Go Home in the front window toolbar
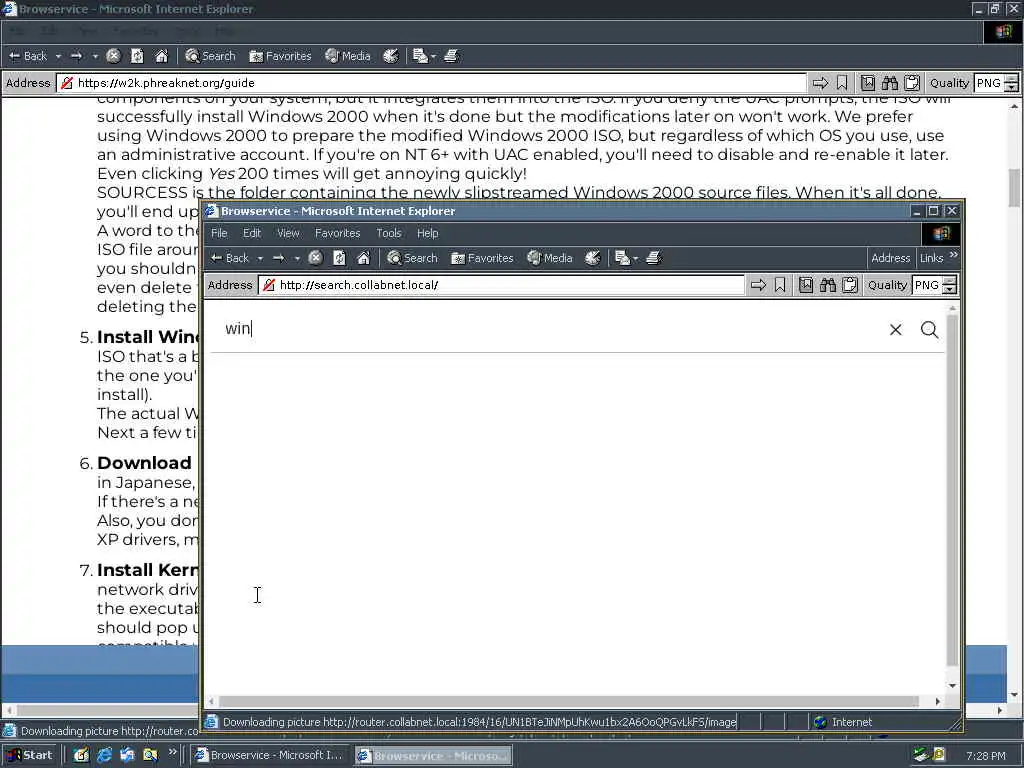 click(363, 258)
